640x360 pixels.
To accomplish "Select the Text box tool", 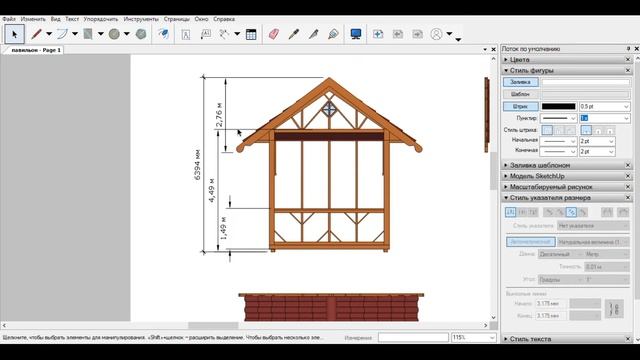I will click(186, 34).
